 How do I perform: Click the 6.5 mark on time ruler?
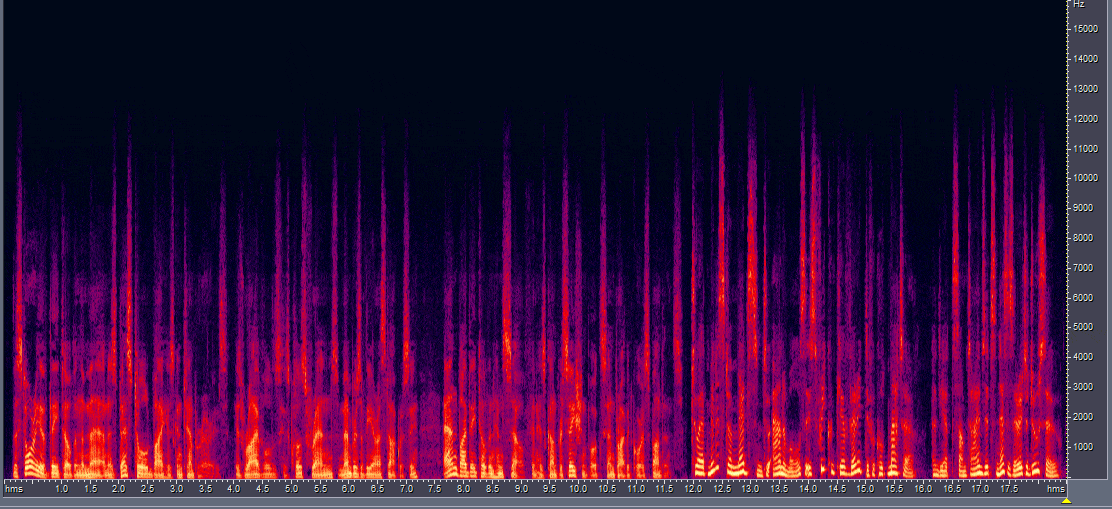(377, 489)
